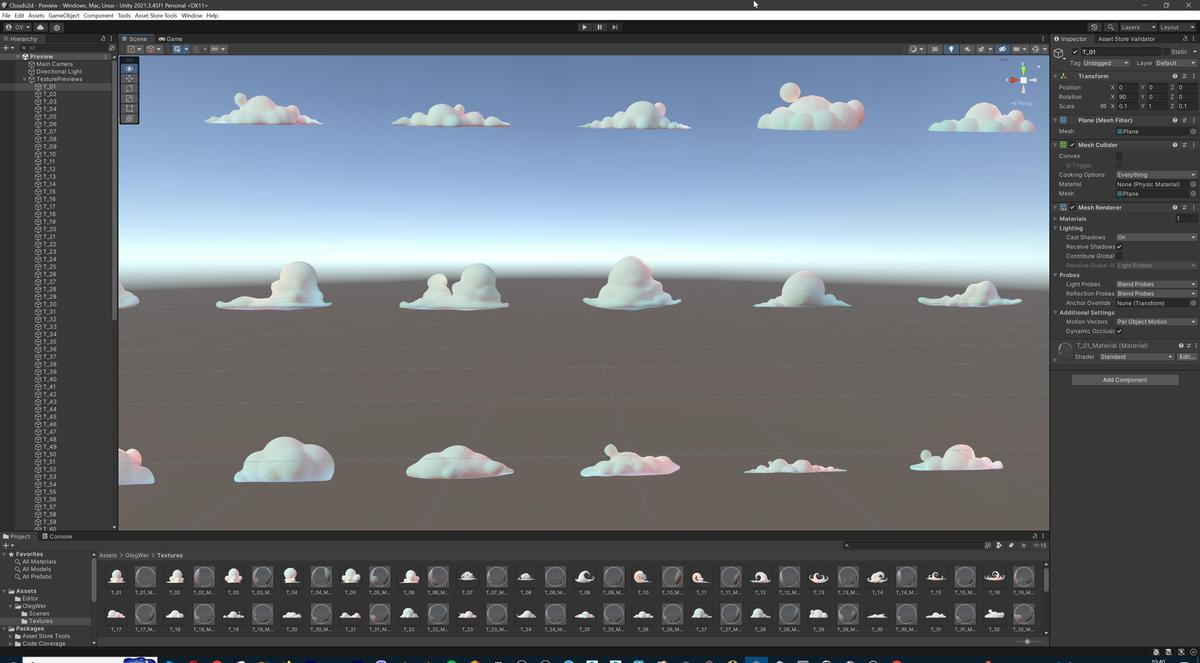
Task: Open the GameObject menu
Action: tap(63, 15)
